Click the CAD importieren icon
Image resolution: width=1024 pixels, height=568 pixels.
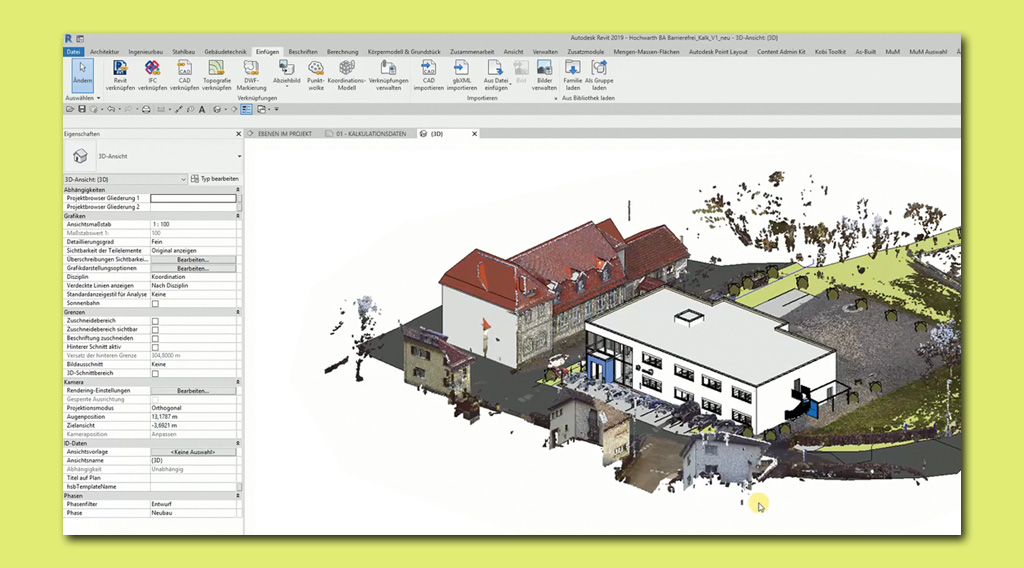click(x=428, y=69)
